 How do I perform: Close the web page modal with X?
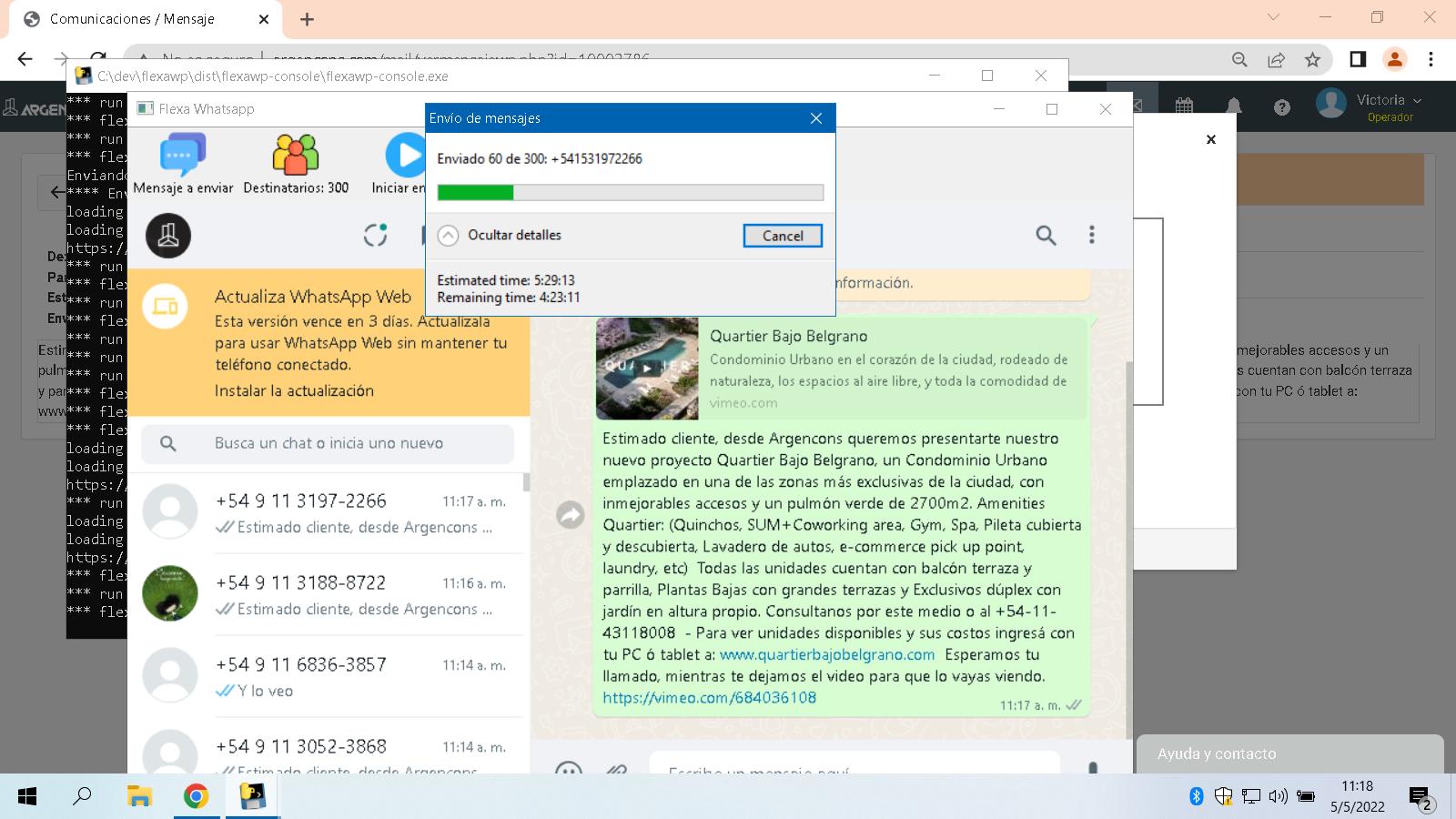(x=1211, y=139)
